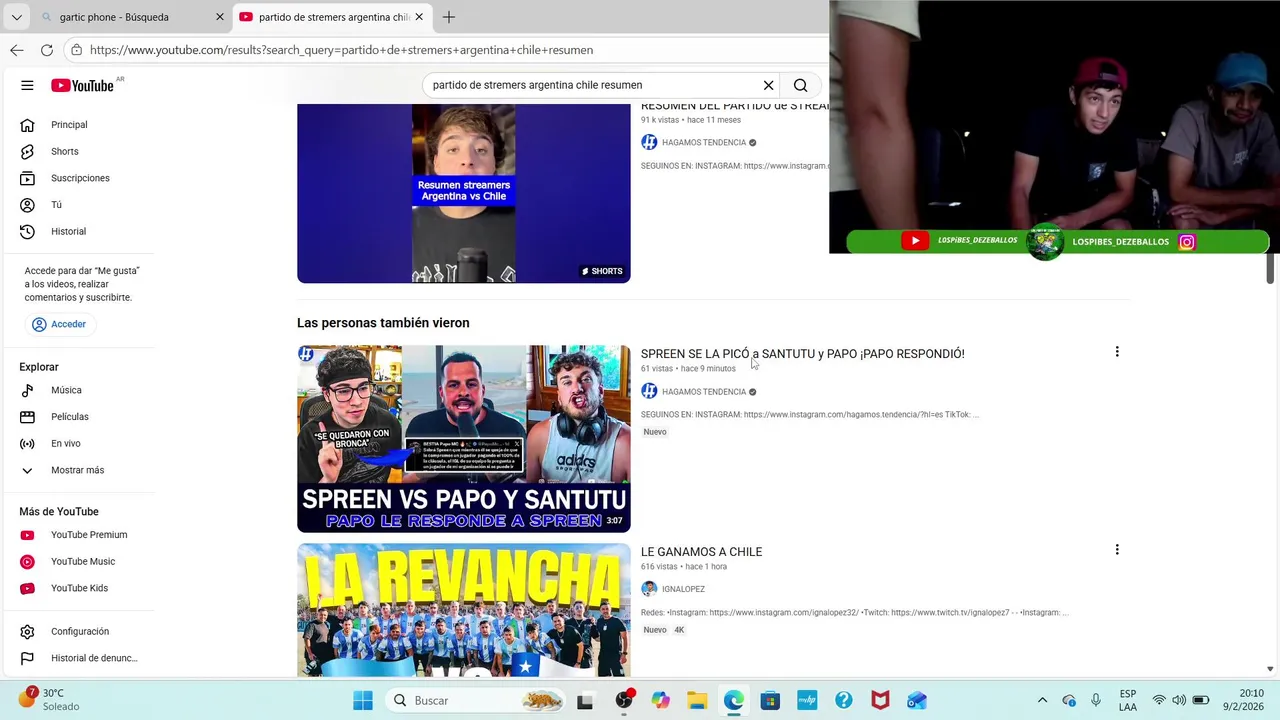Open a new browser tab
Screen dimensions: 1280x720
tap(449, 17)
